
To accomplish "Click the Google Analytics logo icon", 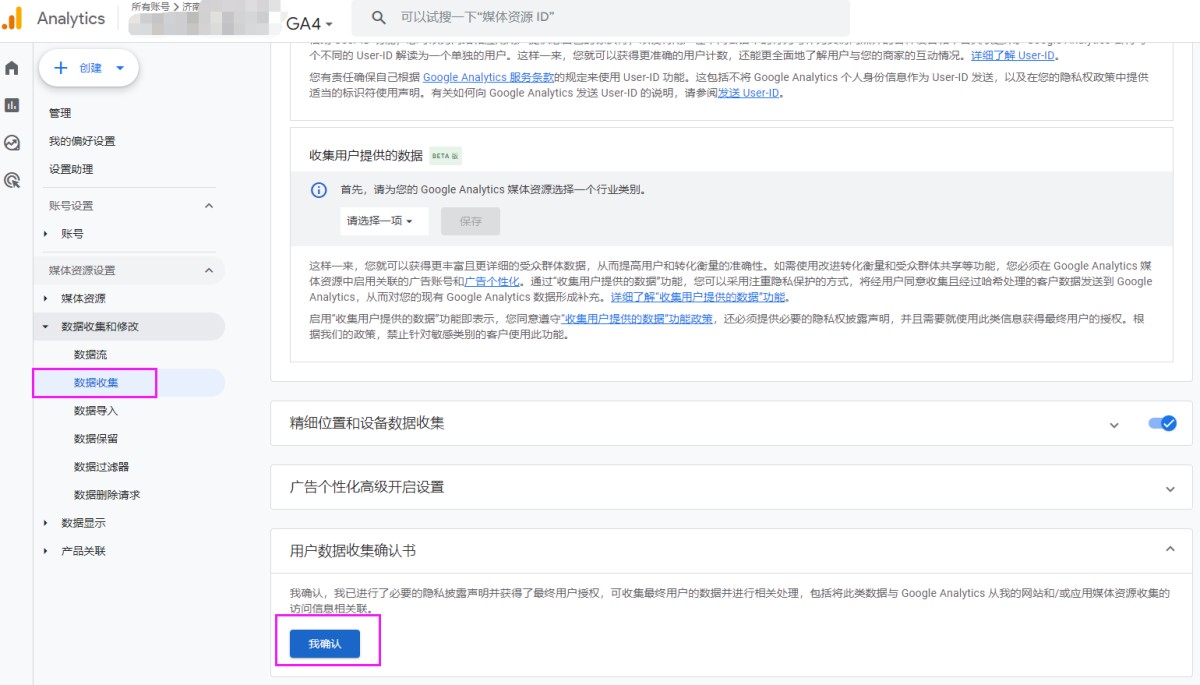I will (13, 18).
